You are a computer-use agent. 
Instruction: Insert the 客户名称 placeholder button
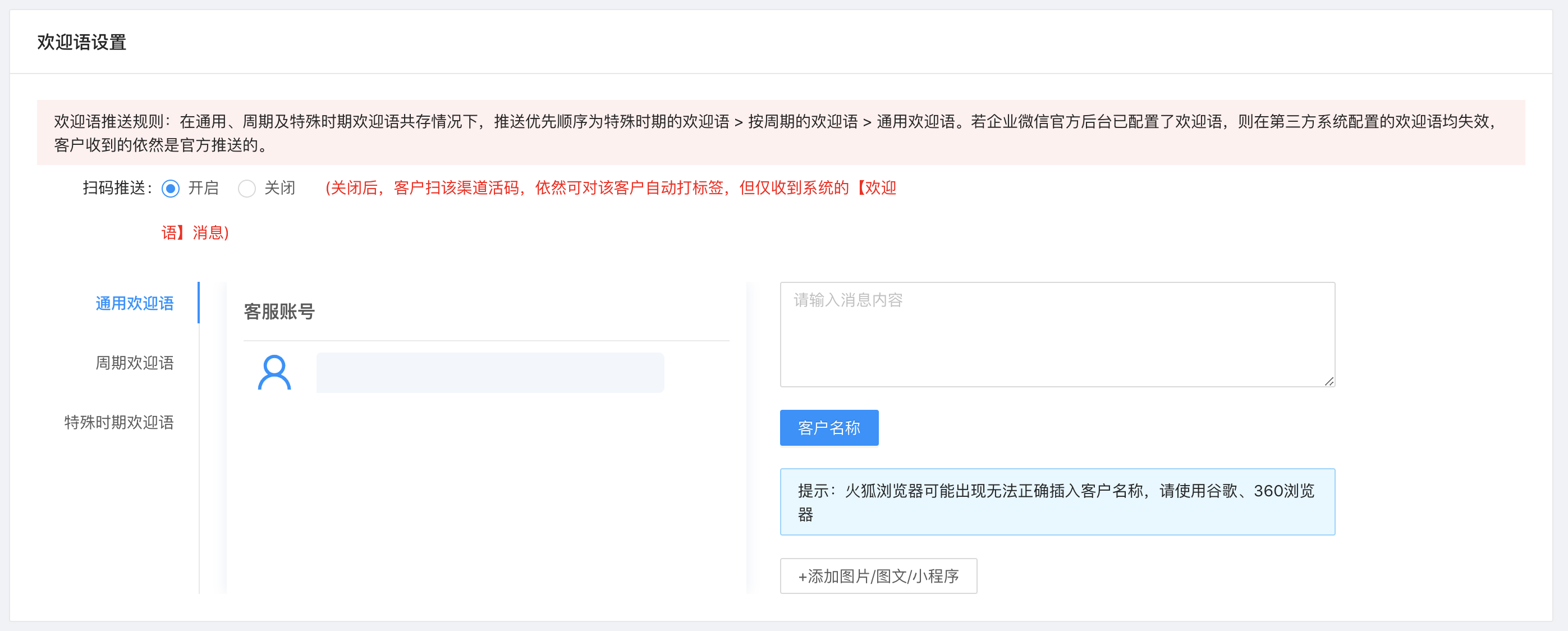(x=828, y=428)
